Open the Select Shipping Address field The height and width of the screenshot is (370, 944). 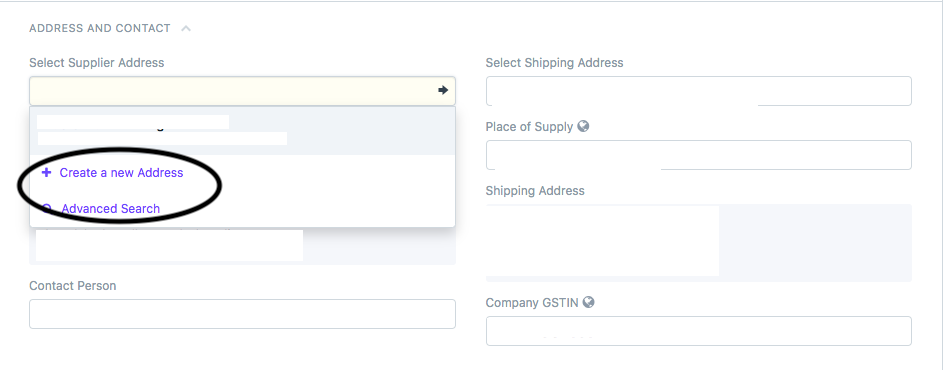[699, 91]
